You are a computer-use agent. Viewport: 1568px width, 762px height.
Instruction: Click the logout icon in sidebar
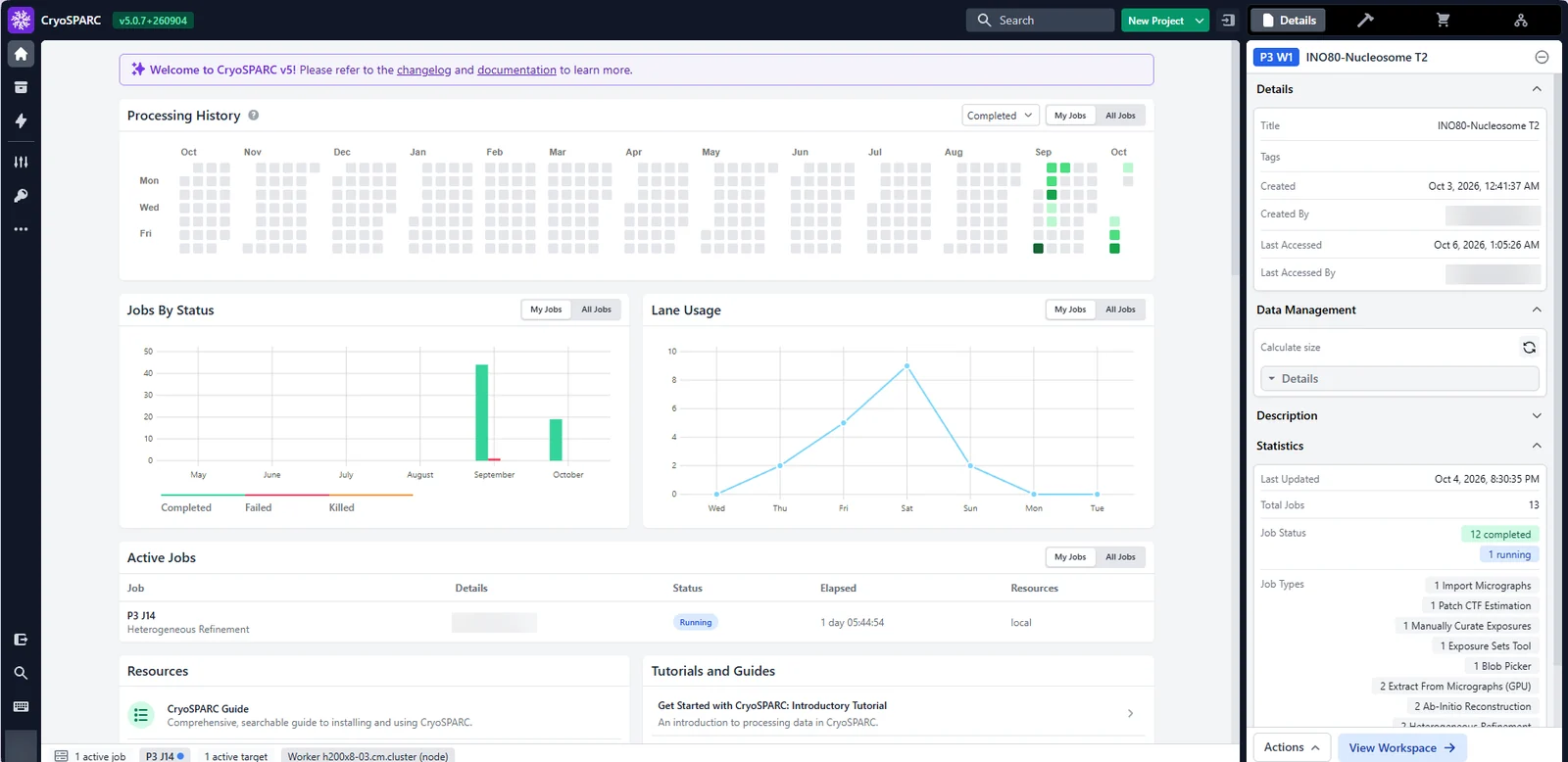coord(21,640)
